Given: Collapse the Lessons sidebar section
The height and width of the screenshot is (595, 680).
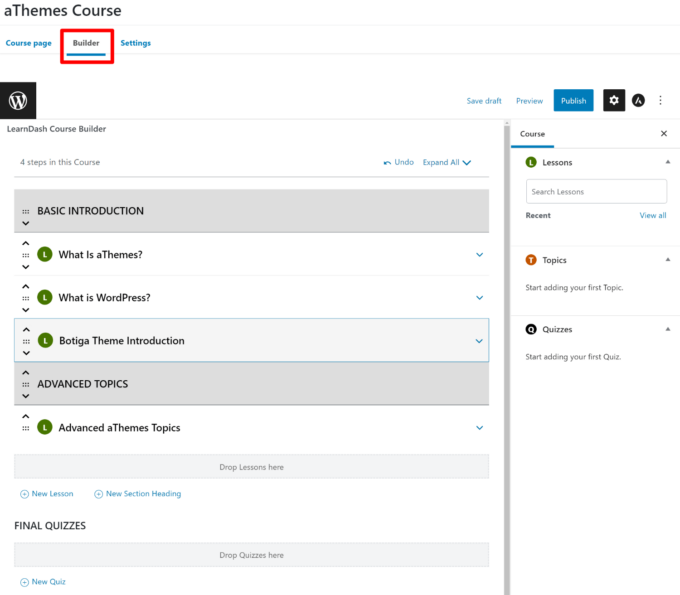Looking at the screenshot, I should point(668,162).
